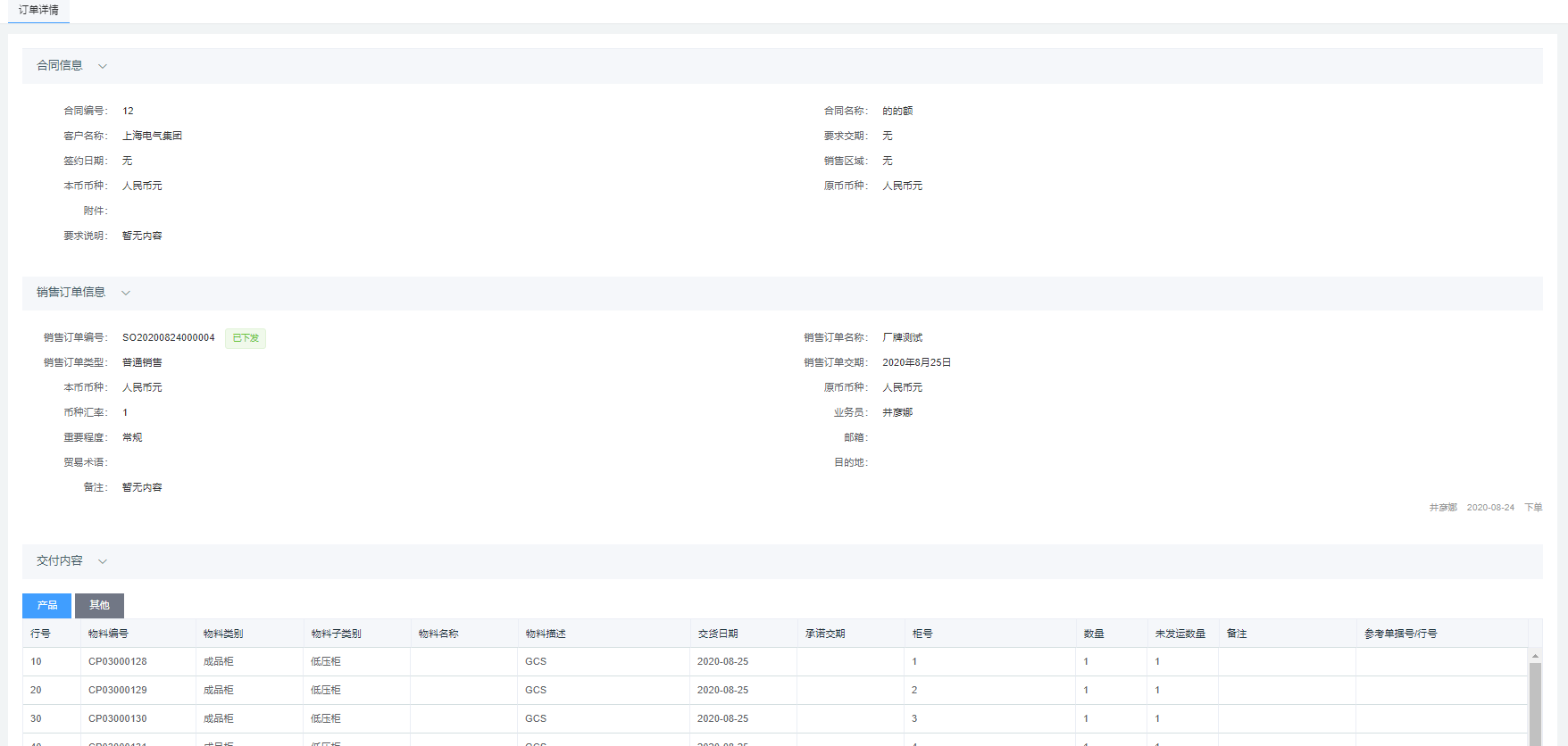Collapse the 合同信息 section chevron
The image size is (1568, 746).
[x=103, y=66]
